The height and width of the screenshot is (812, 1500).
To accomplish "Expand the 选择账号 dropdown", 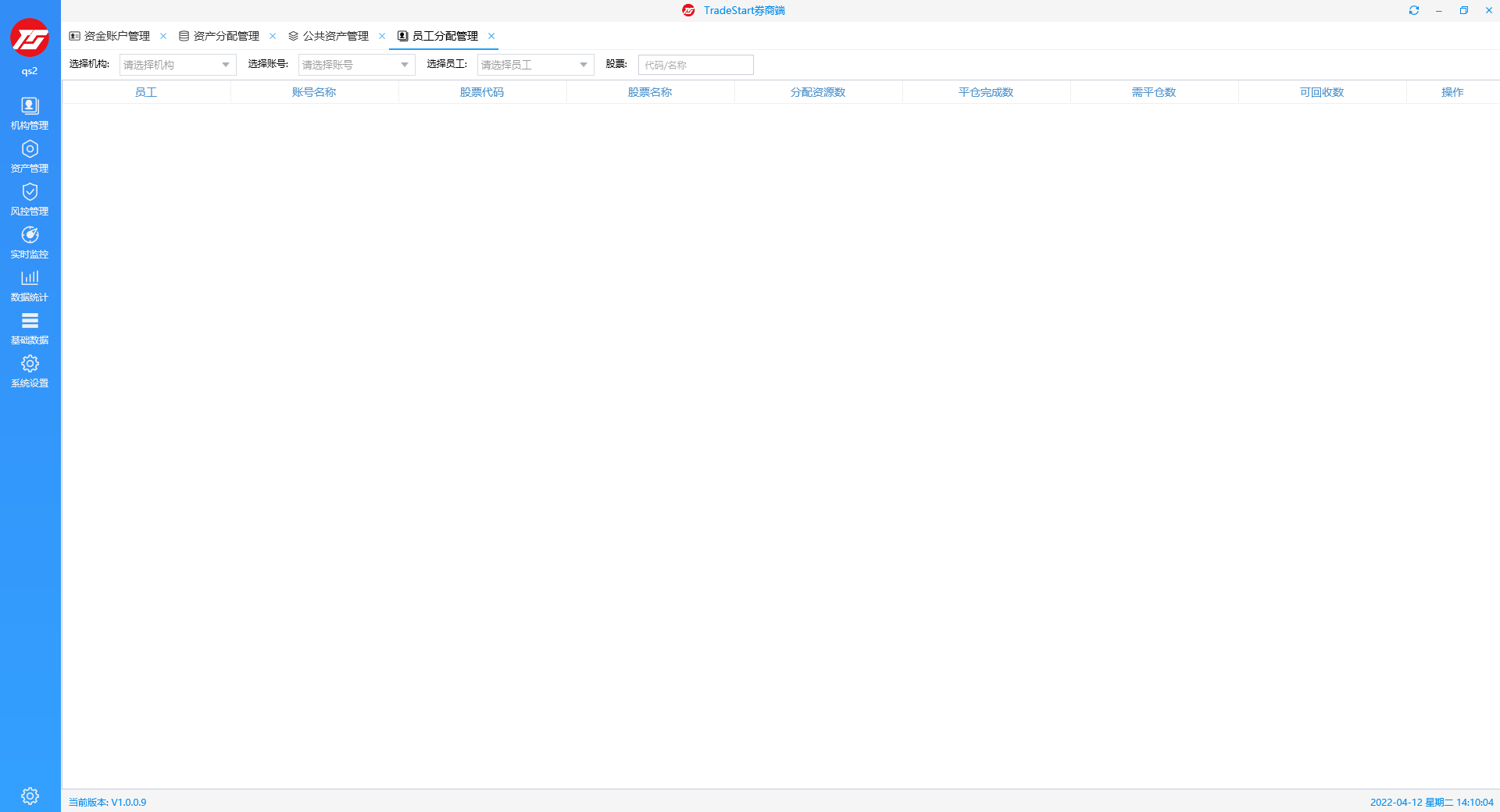I will [x=356, y=65].
